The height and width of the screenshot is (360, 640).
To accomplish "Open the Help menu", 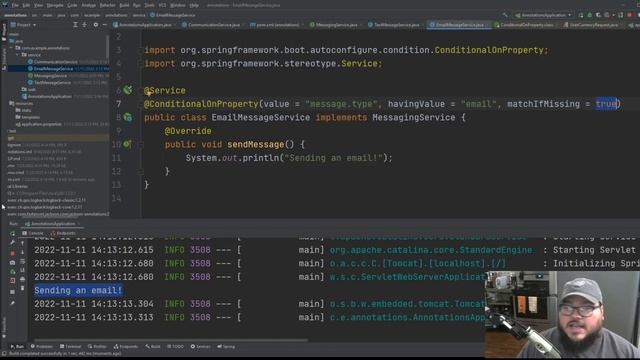I will (194, 5).
